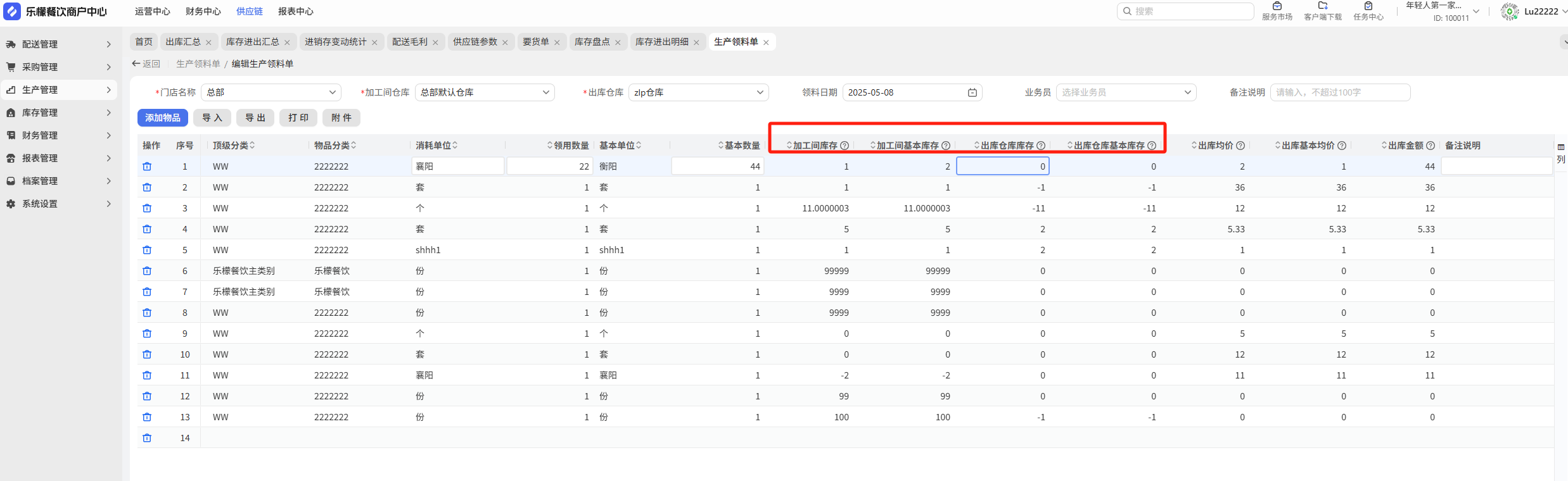Open 门店名称 dropdown showing 总部
Screen dimensions: 1568x481
[271, 92]
